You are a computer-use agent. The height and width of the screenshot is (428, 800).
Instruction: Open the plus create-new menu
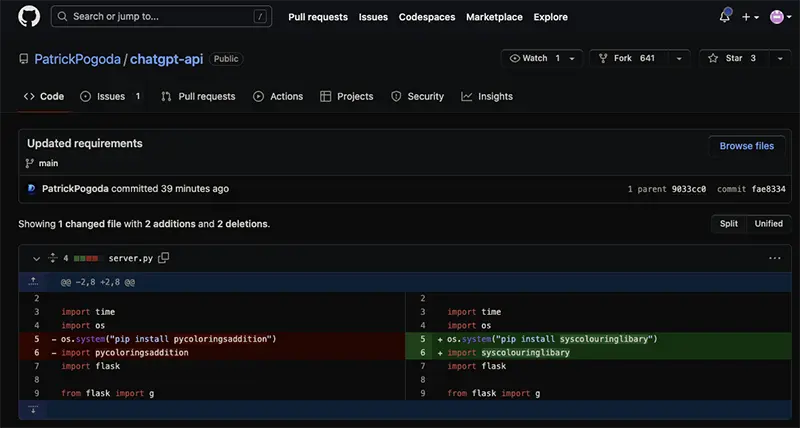[x=750, y=17]
